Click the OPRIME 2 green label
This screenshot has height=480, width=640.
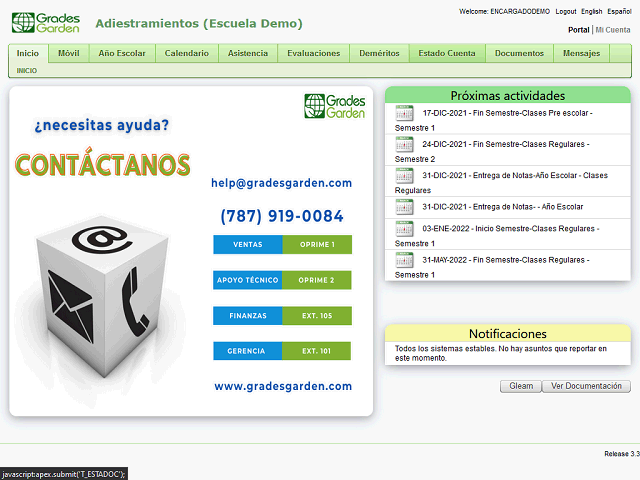[x=317, y=280]
